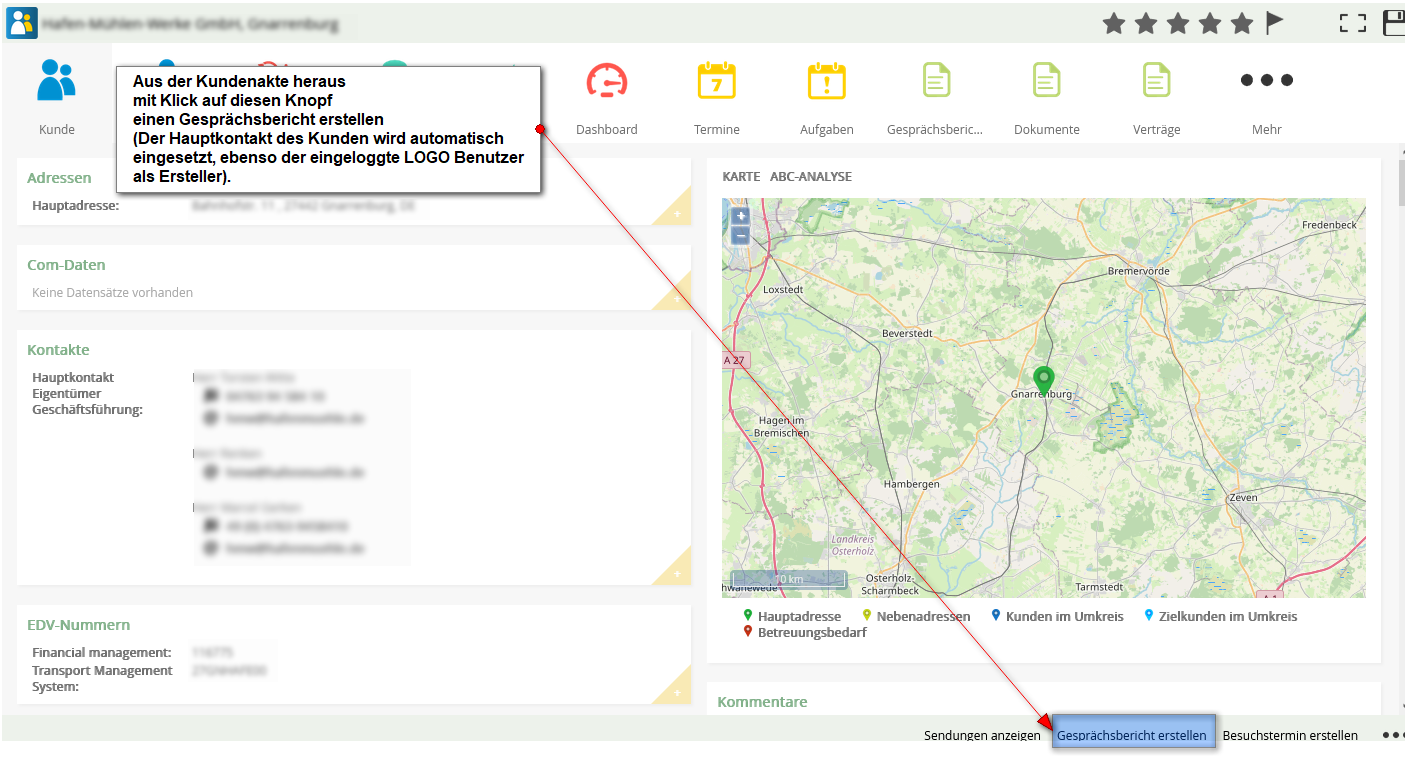Switch to the ABC-ANALYSE tab
The height and width of the screenshot is (758, 1405).
tap(810, 177)
